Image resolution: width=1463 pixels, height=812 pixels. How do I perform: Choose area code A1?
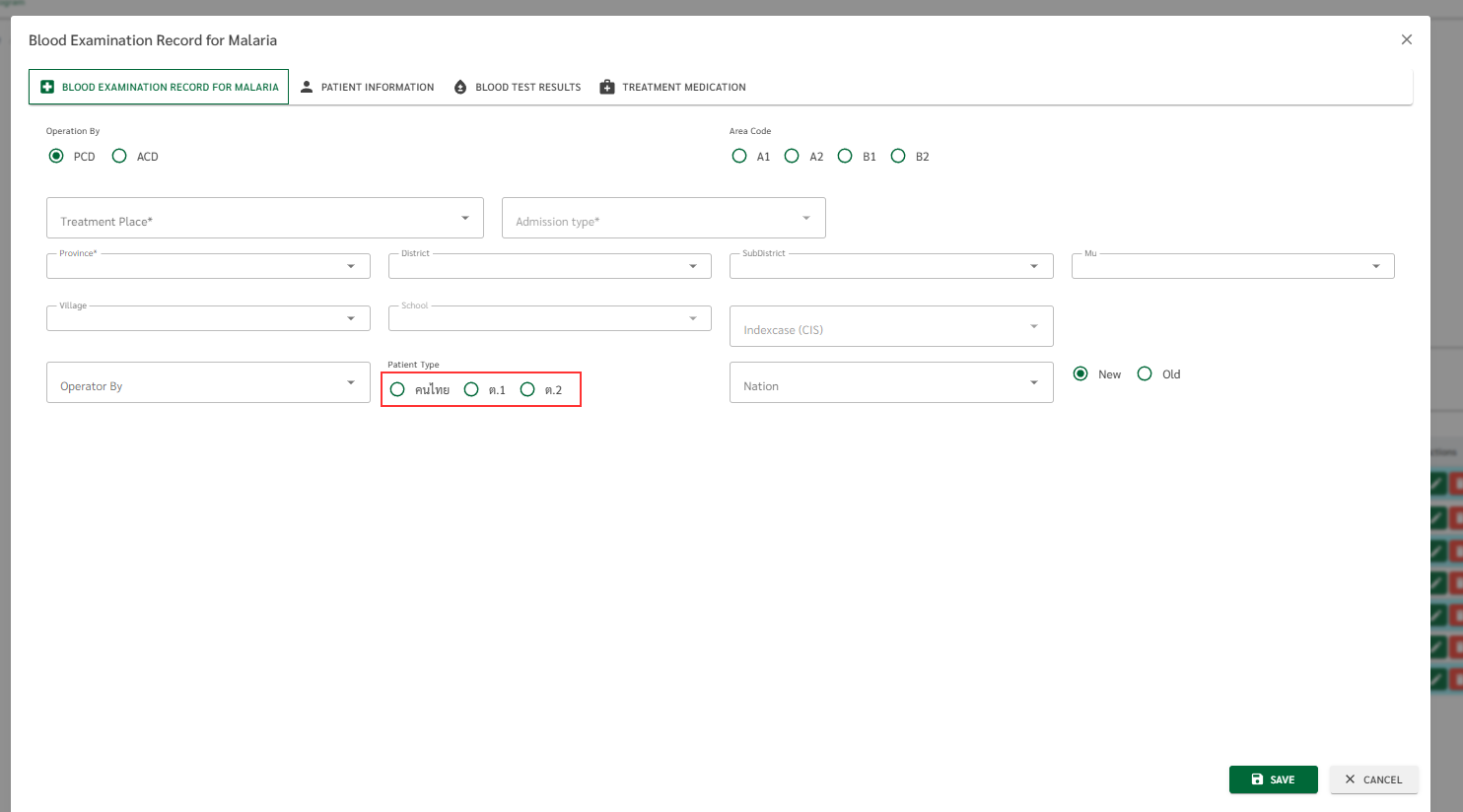[739, 156]
